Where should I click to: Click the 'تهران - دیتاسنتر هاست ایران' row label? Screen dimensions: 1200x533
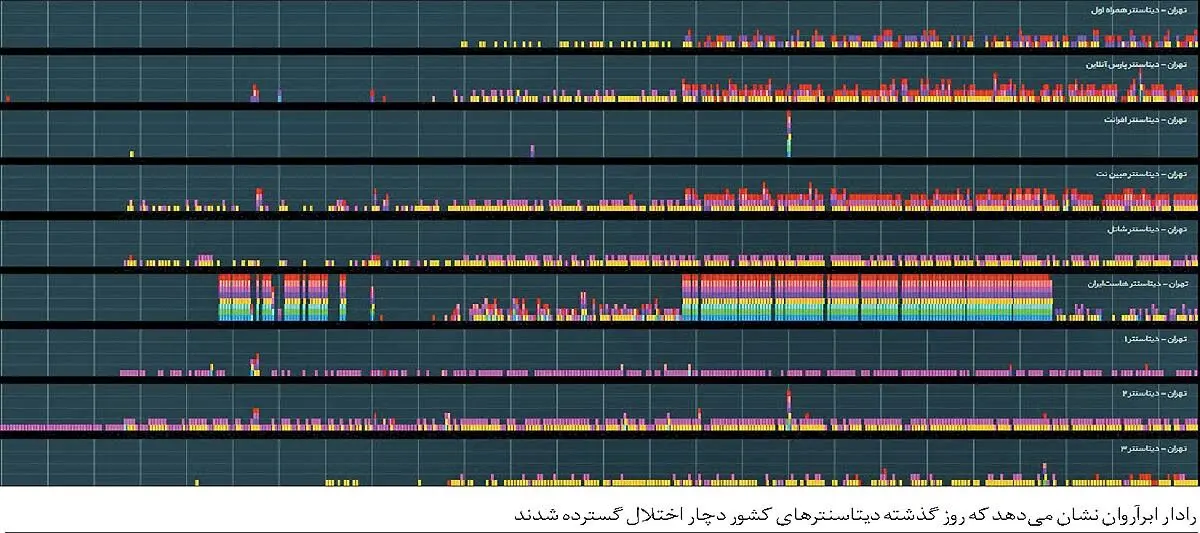[1136, 284]
